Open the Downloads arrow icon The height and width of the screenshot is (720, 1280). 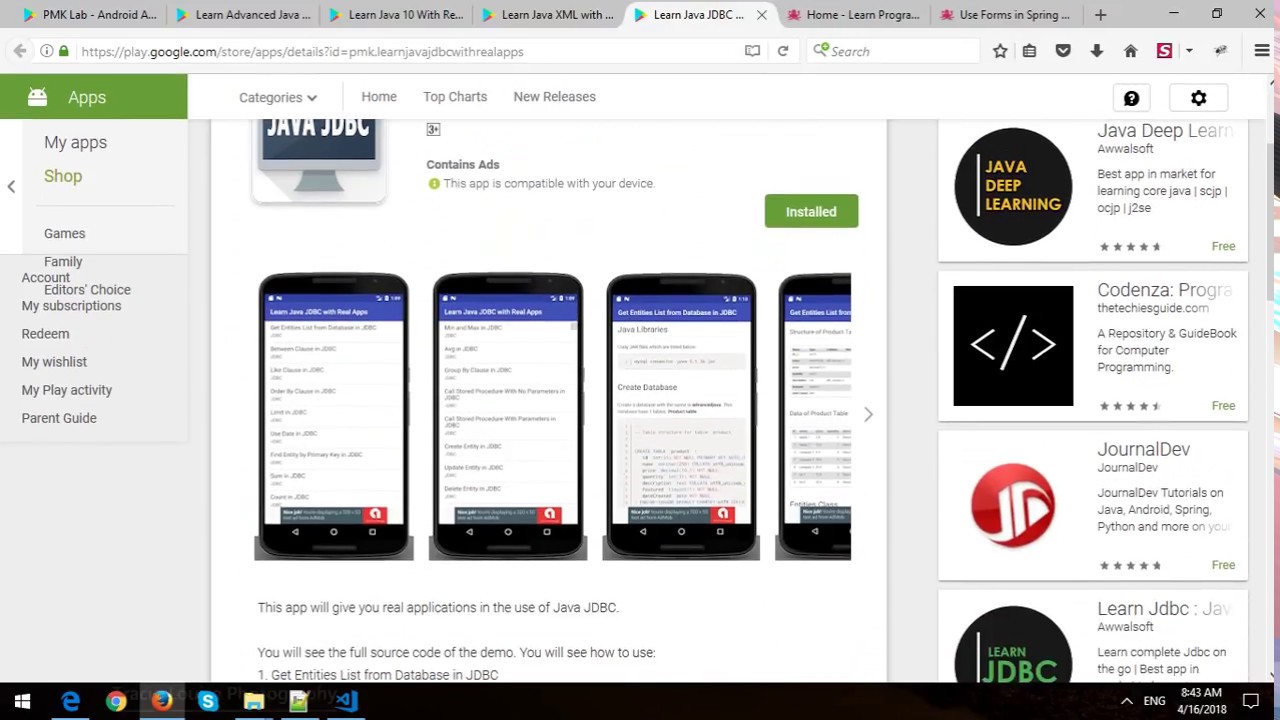tap(1097, 51)
